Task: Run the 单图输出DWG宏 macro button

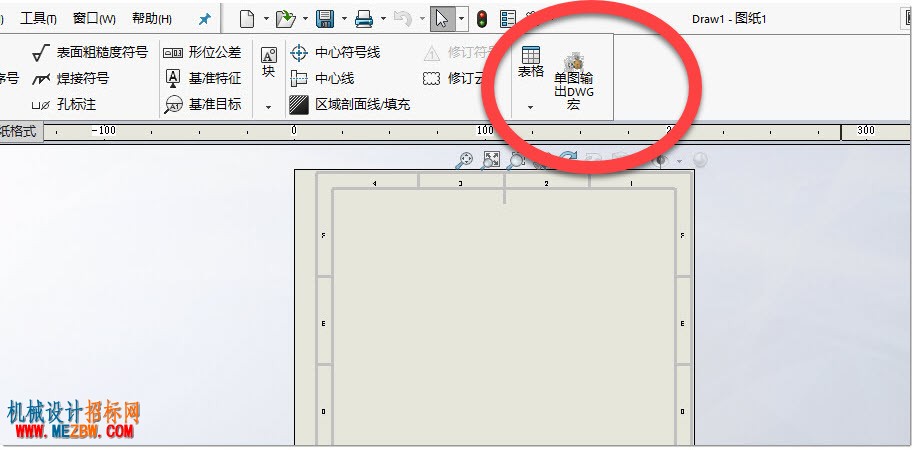Action: [x=574, y=82]
